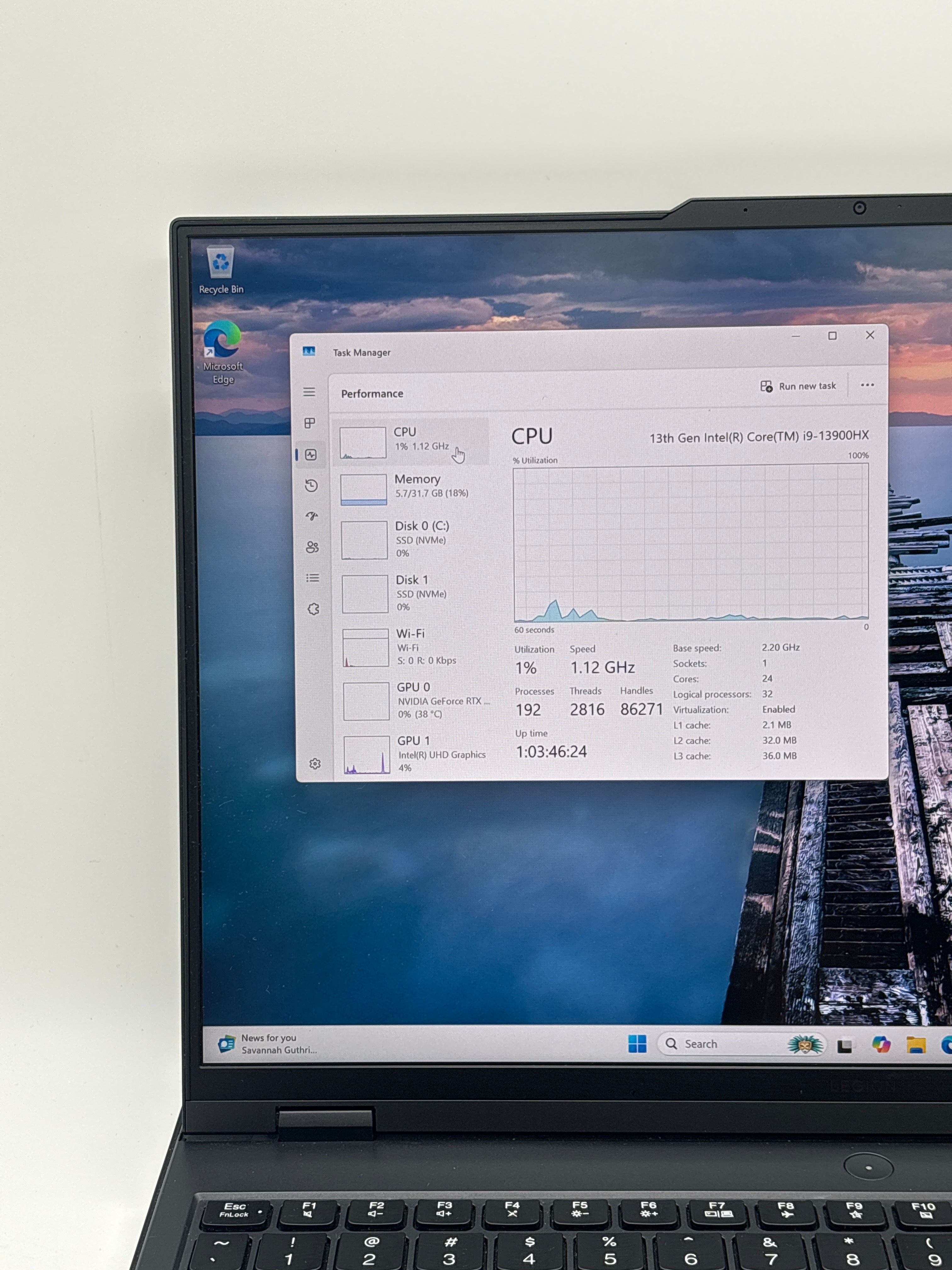
Task: Click the 13th Gen Intel Core i9-13900HX label
Action: click(x=759, y=437)
